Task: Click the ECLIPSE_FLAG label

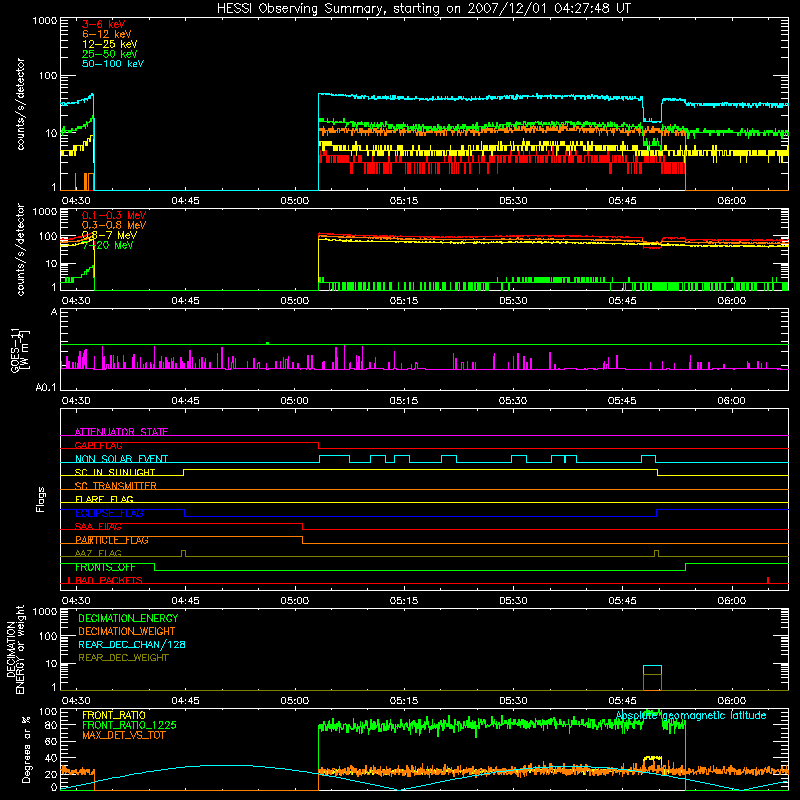Action: click(109, 513)
